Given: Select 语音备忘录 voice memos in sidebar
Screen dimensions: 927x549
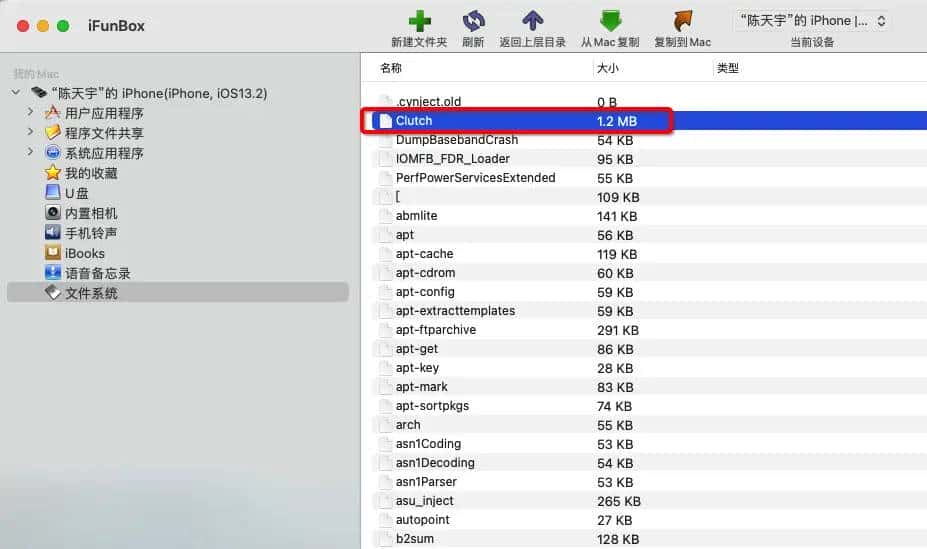Looking at the screenshot, I should coord(97,273).
